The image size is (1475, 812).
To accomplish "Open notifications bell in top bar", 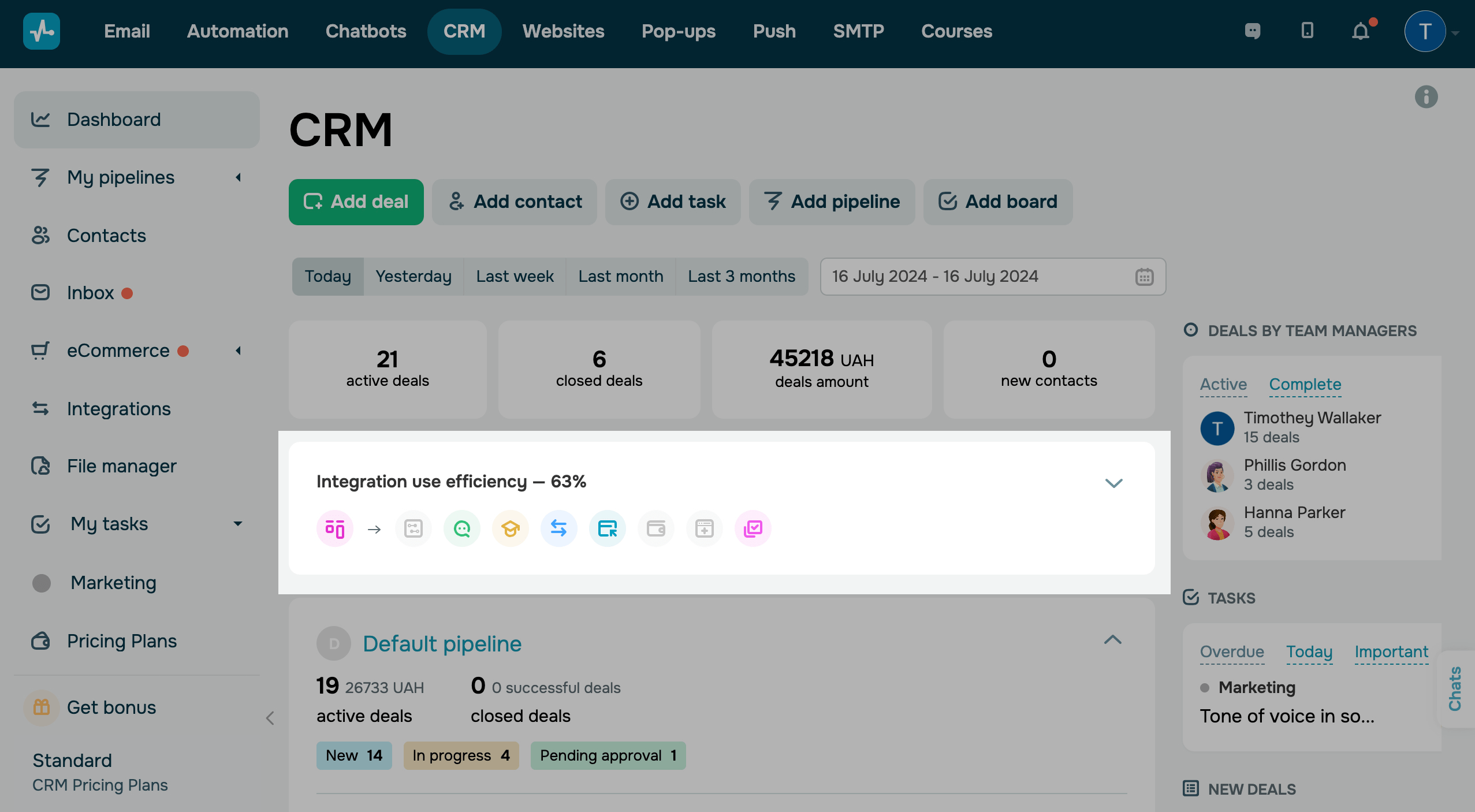I will [1361, 31].
